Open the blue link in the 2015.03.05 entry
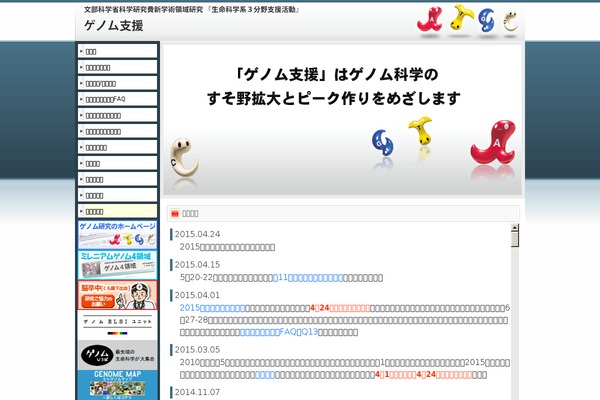The height and width of the screenshot is (400, 600). point(265,375)
